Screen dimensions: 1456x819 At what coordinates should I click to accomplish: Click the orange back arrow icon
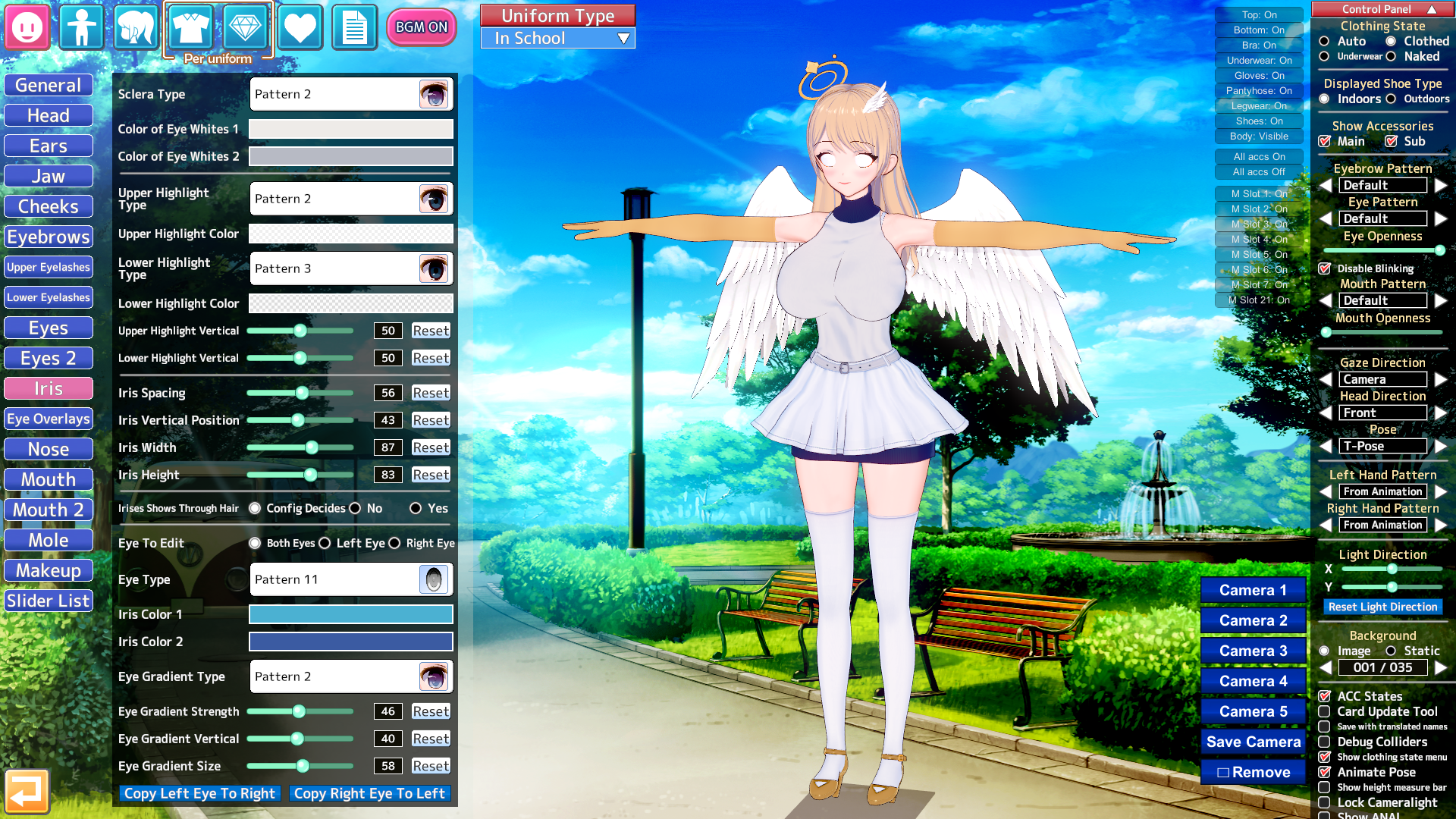(x=27, y=791)
